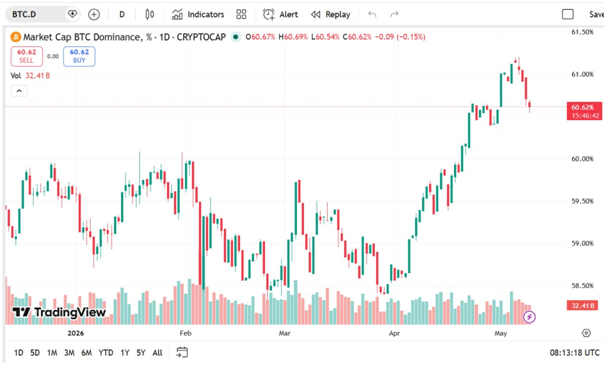Screen dimensions: 606x371
Task: Open the Indicators menu
Action: tap(198, 15)
